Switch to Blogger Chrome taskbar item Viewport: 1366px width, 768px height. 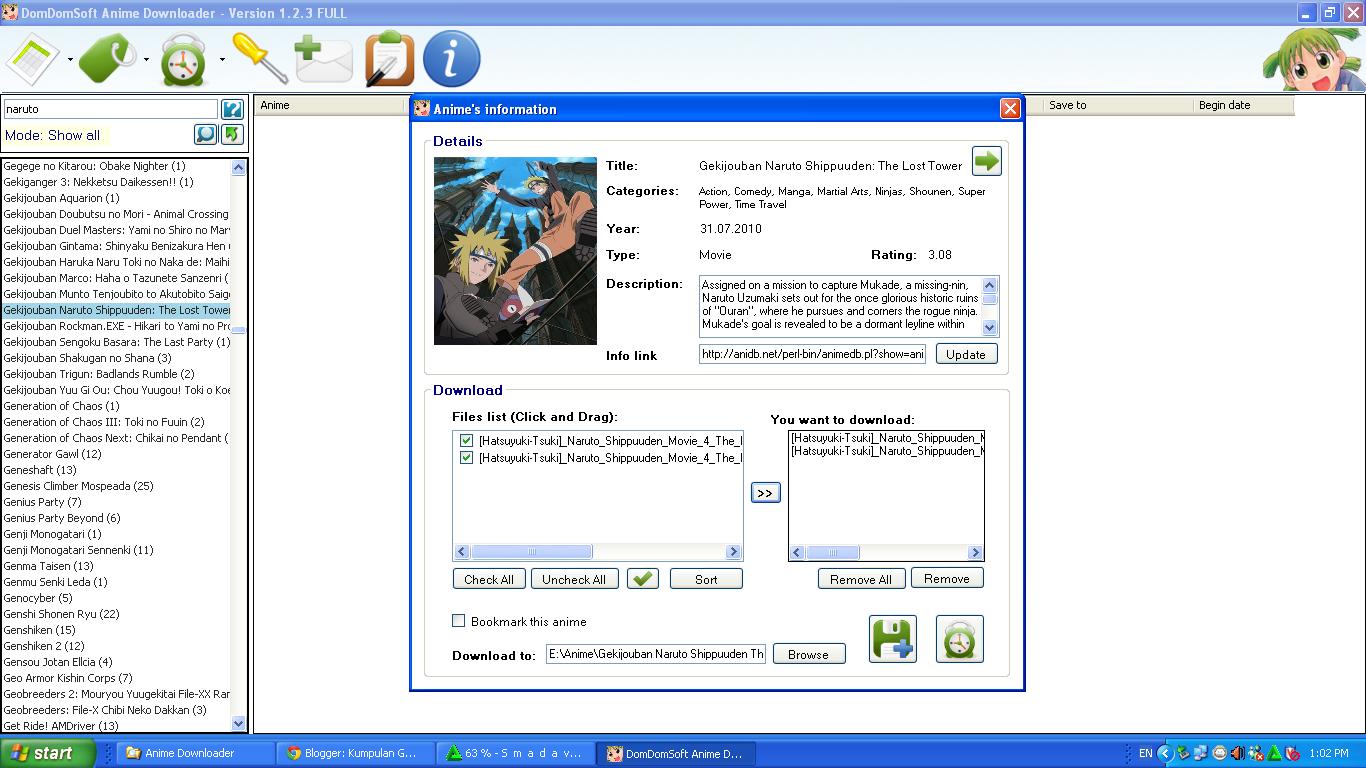[x=357, y=753]
